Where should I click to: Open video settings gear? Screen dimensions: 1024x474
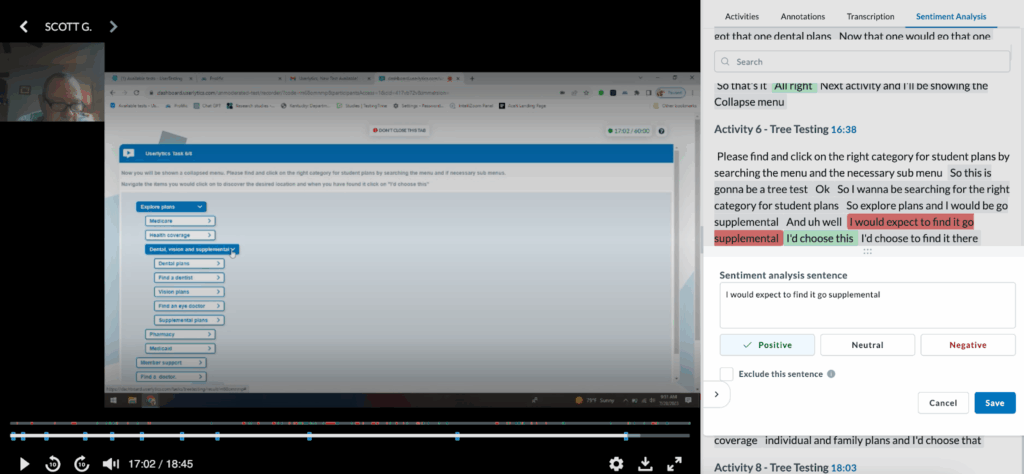(x=616, y=464)
